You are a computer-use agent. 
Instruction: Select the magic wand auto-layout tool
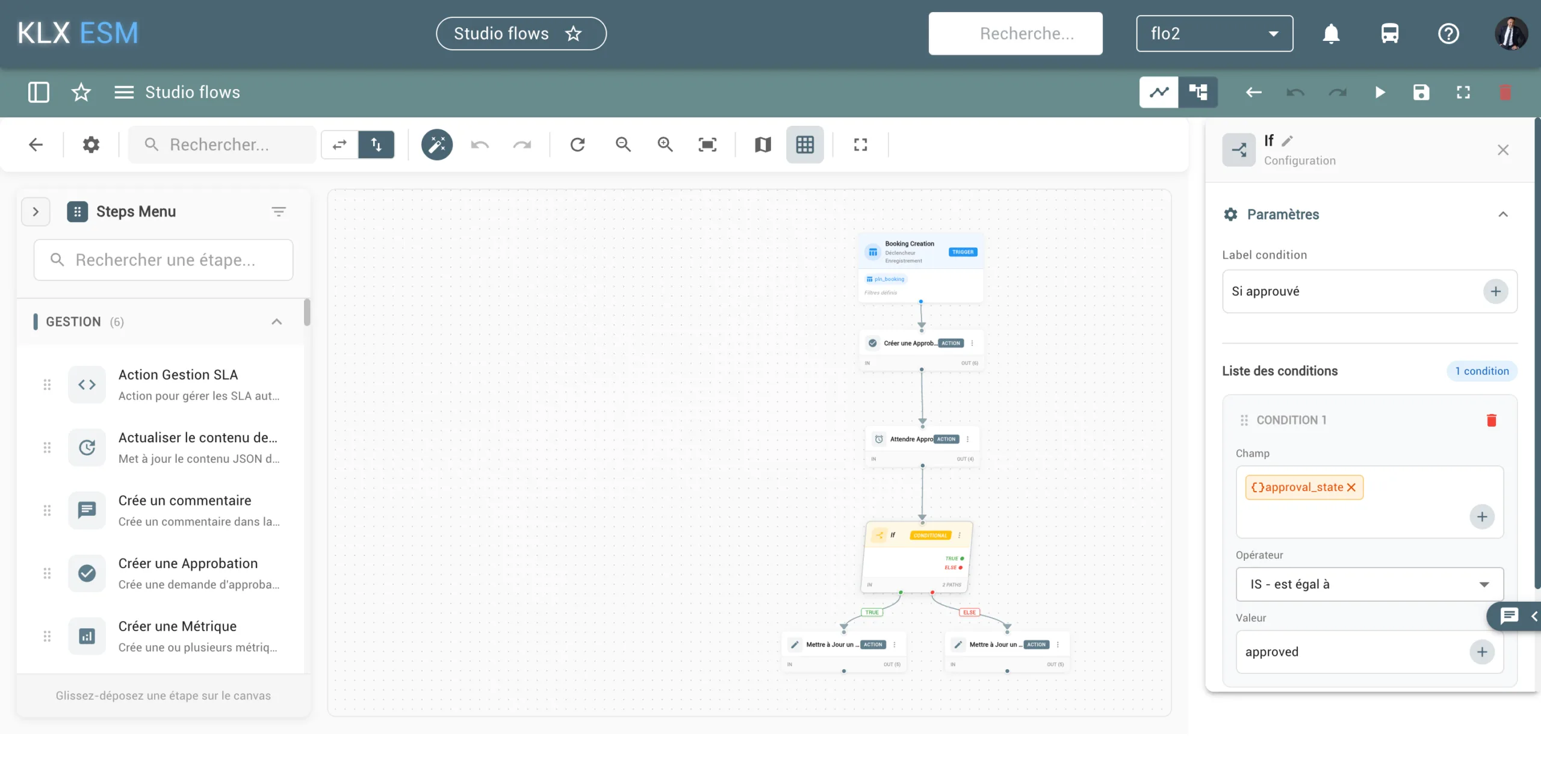coord(437,144)
